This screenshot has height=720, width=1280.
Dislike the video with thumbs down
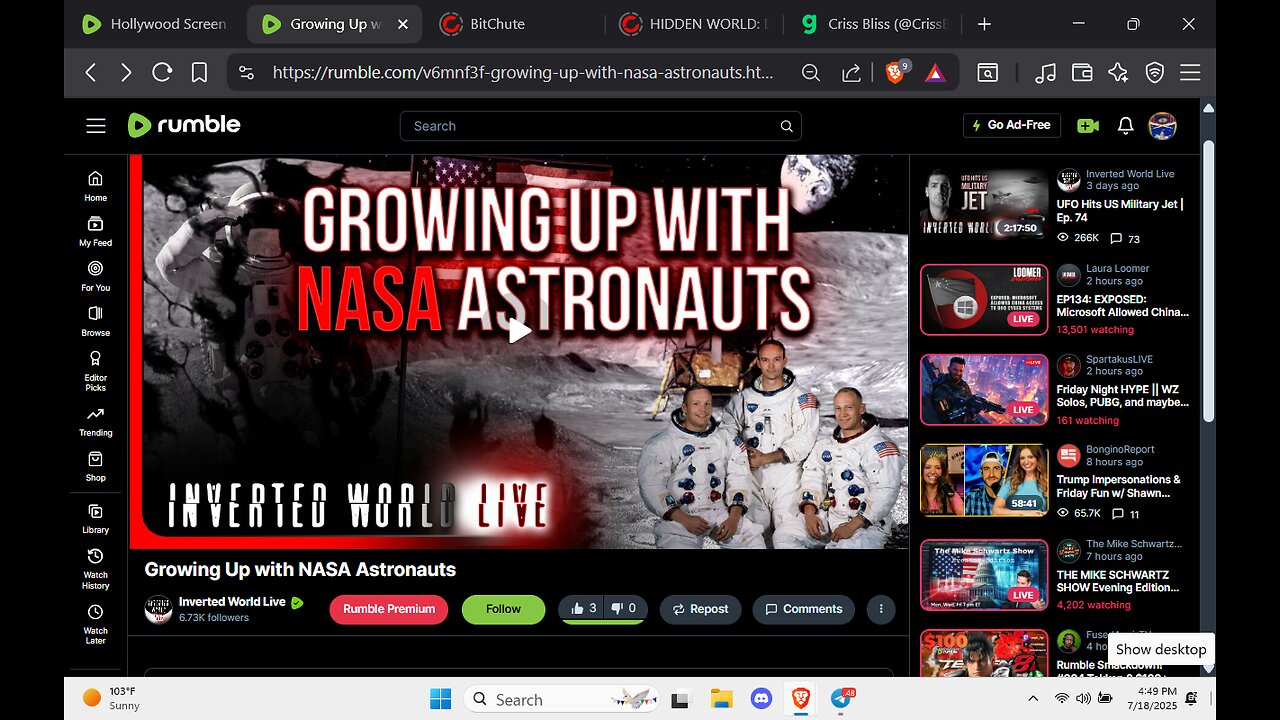click(x=625, y=608)
